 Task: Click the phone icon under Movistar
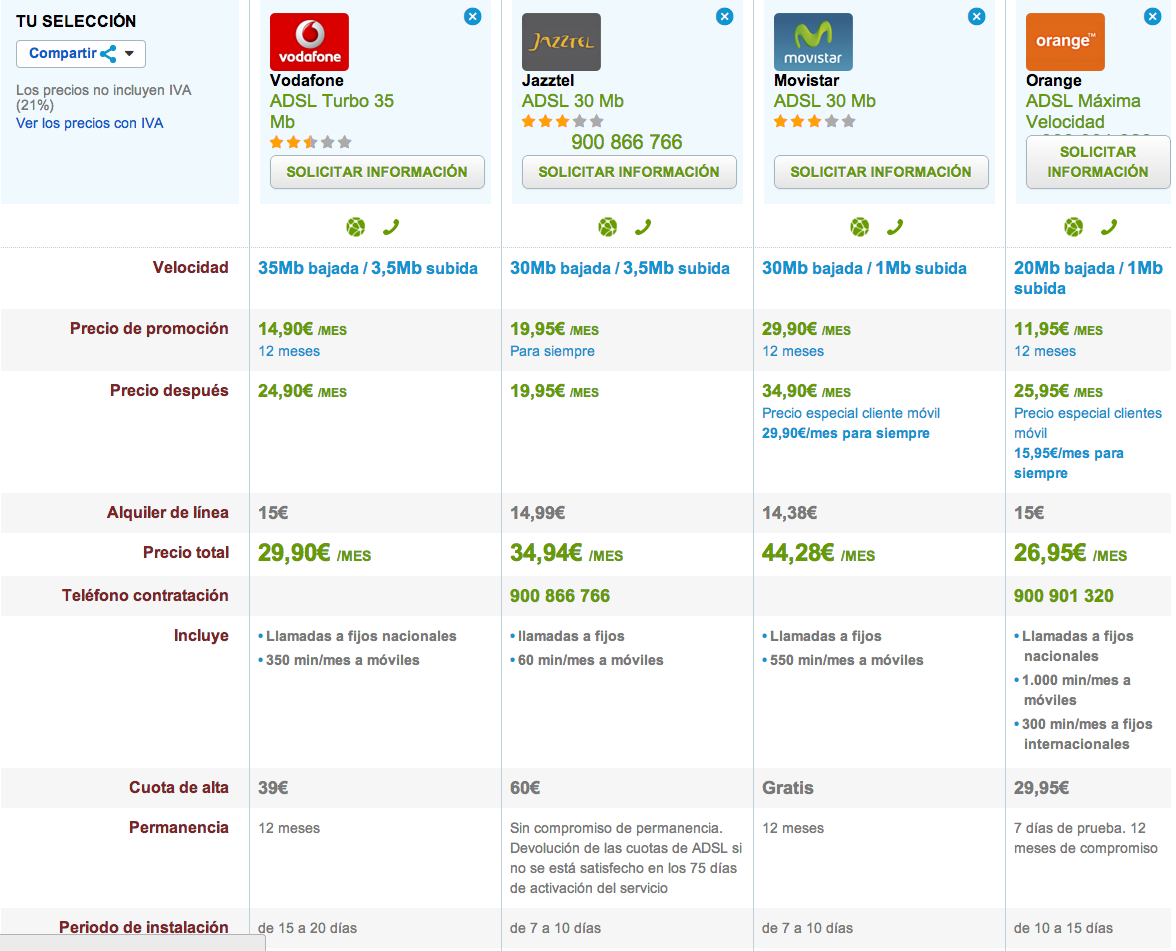click(x=895, y=226)
